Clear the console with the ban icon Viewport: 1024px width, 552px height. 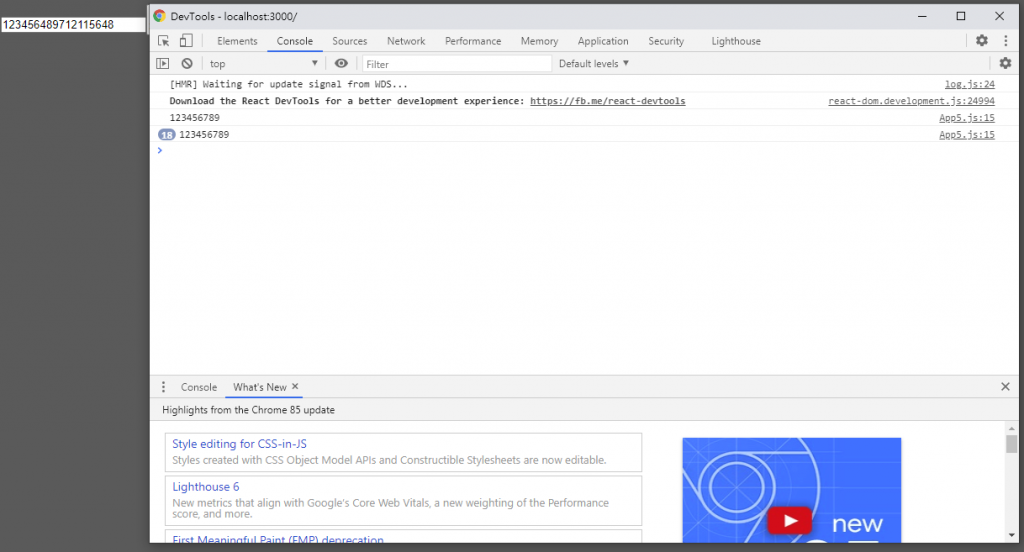187,63
